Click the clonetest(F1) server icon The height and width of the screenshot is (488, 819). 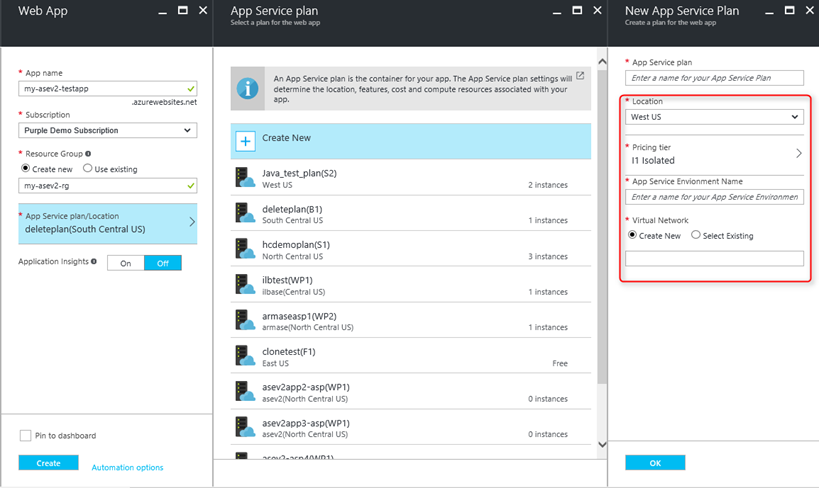point(244,356)
